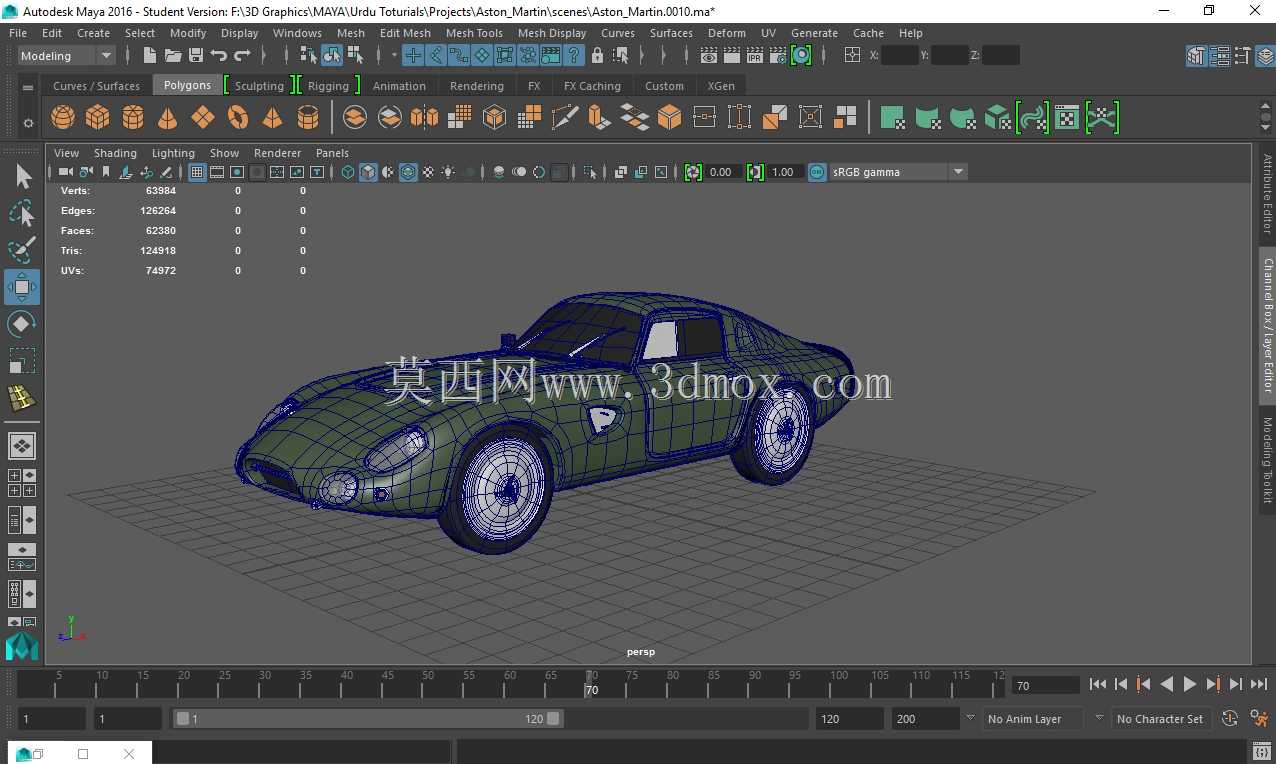1276x764 pixels.
Task: Activate the Lasso select tool
Action: (x=22, y=213)
